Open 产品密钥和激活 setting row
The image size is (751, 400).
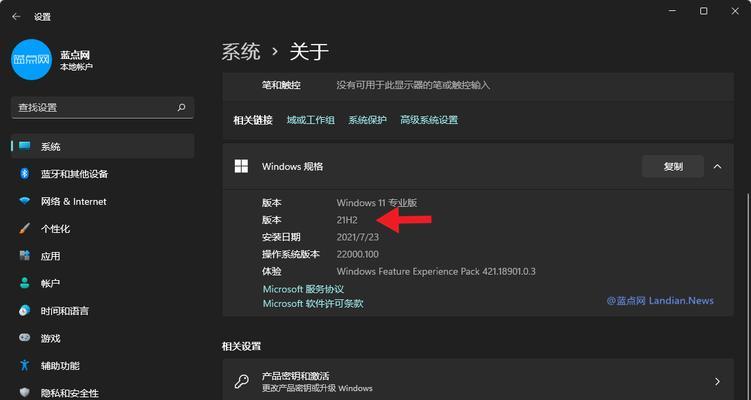pos(478,381)
